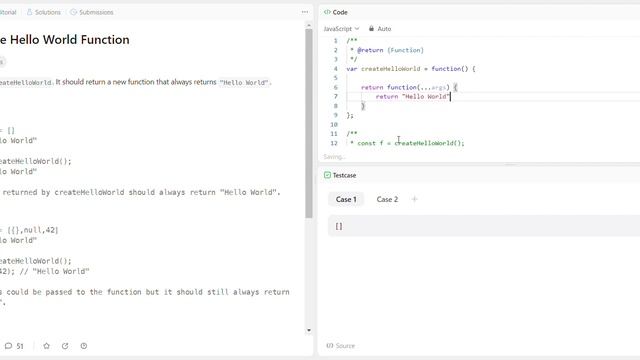Add a new test case with plus icon
Image resolution: width=640 pixels, height=360 pixels.
coord(414,199)
